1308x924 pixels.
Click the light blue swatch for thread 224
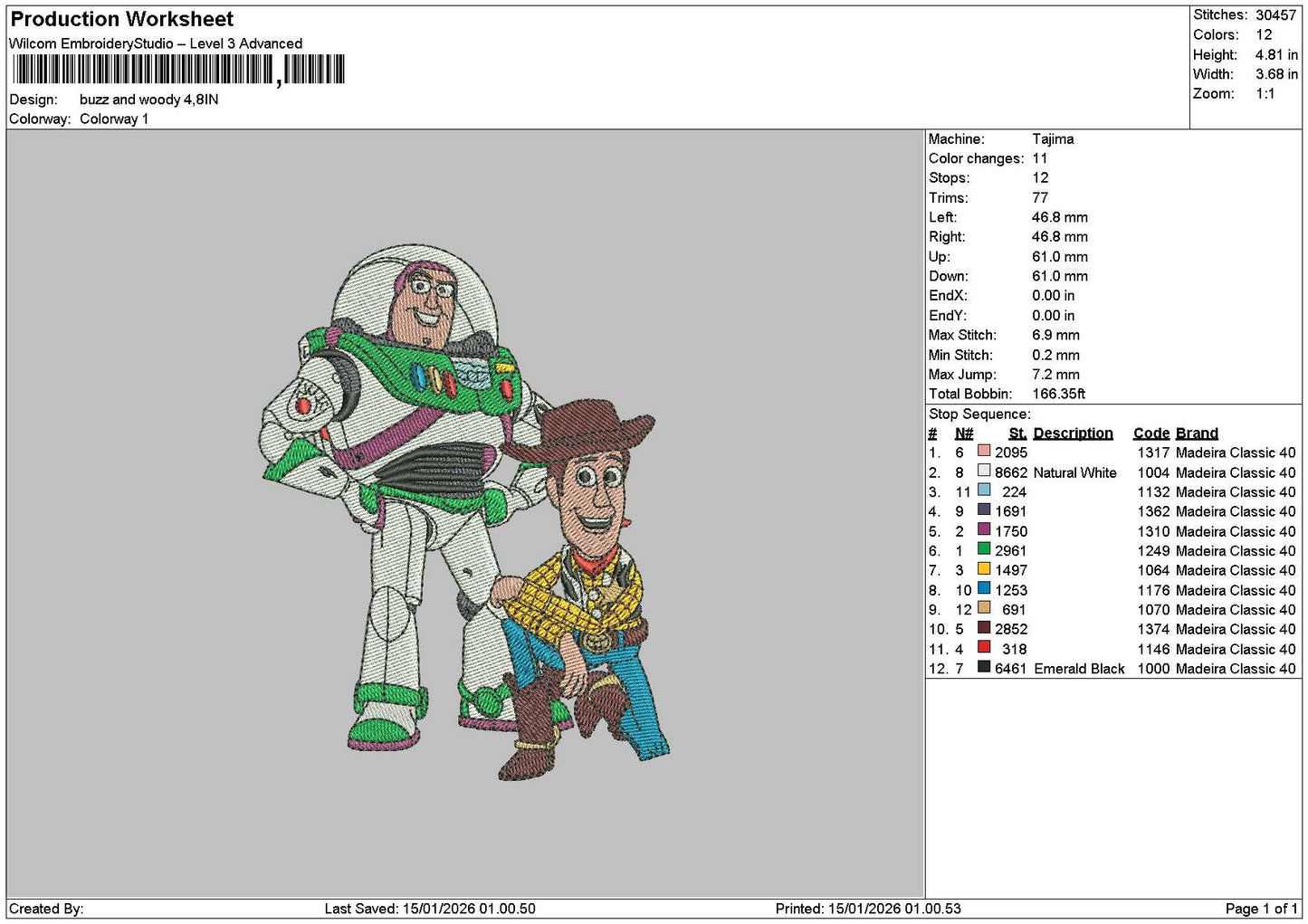(x=984, y=491)
